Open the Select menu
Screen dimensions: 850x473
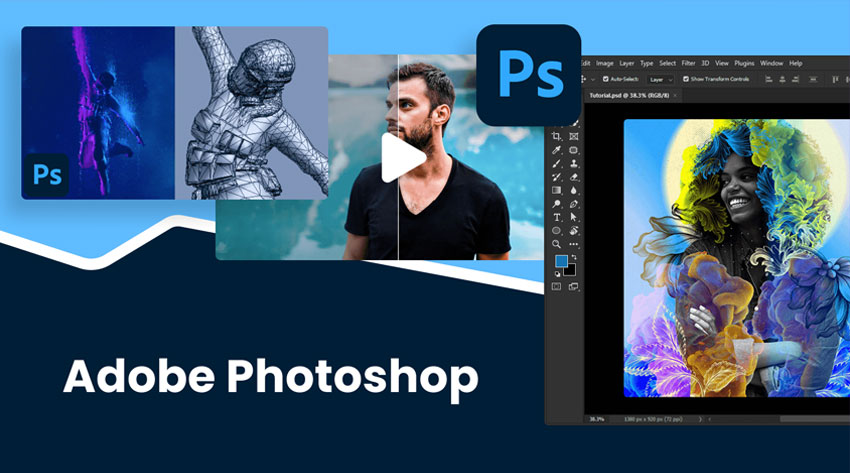[x=667, y=63]
